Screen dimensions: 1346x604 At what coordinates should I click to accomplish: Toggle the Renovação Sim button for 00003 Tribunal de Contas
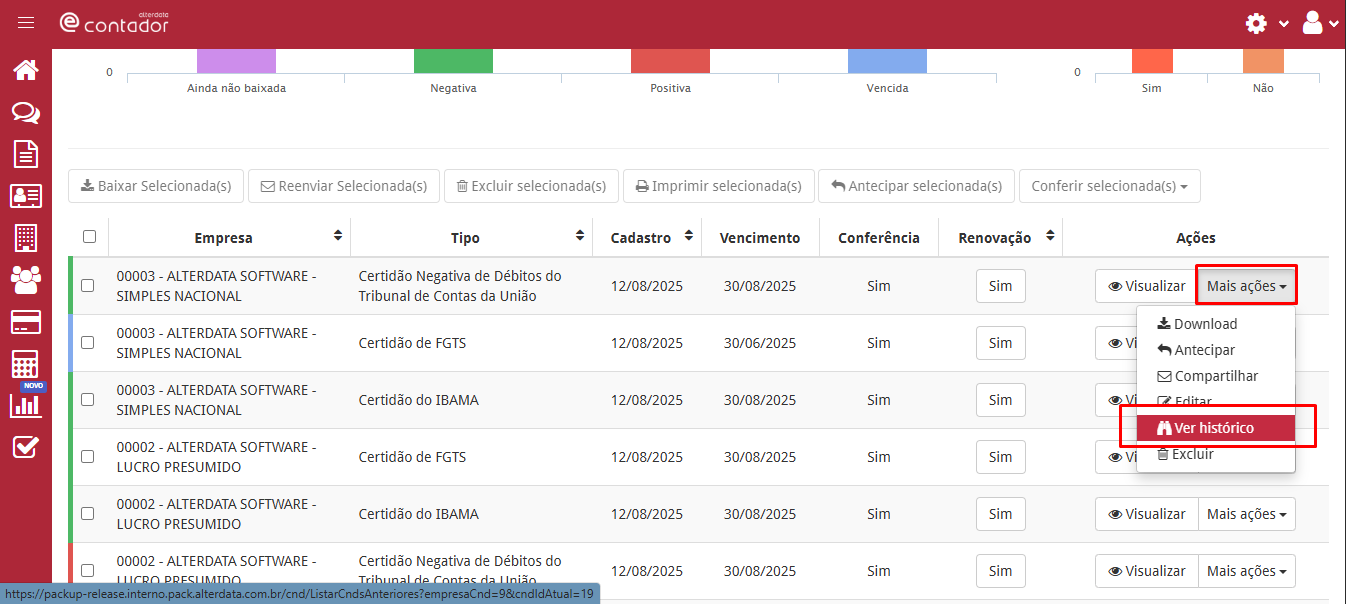point(1001,286)
